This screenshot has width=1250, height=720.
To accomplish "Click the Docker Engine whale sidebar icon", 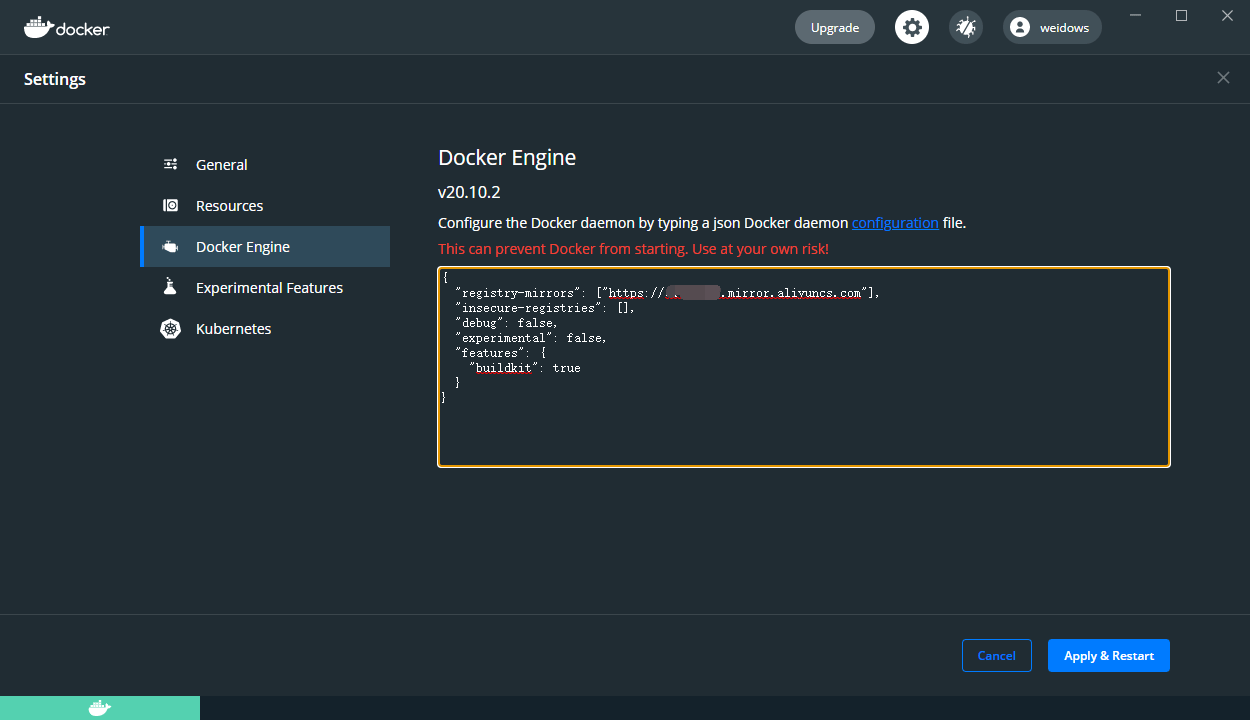I will (171, 247).
